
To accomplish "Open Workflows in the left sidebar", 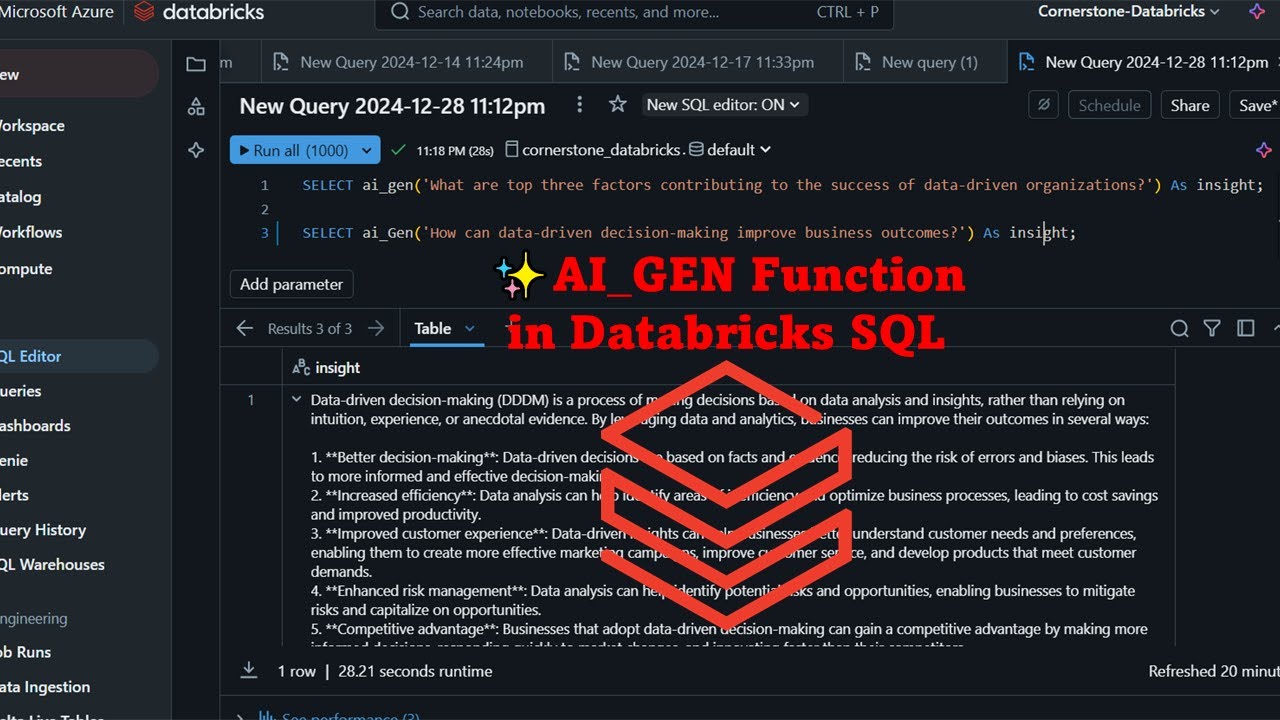I will point(31,232).
